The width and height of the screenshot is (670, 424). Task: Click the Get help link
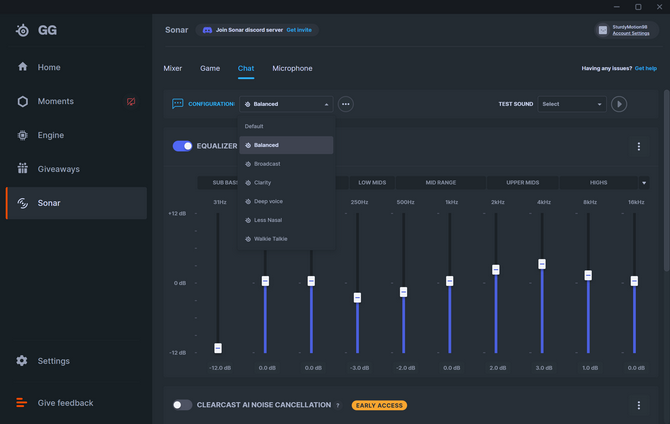coord(646,68)
